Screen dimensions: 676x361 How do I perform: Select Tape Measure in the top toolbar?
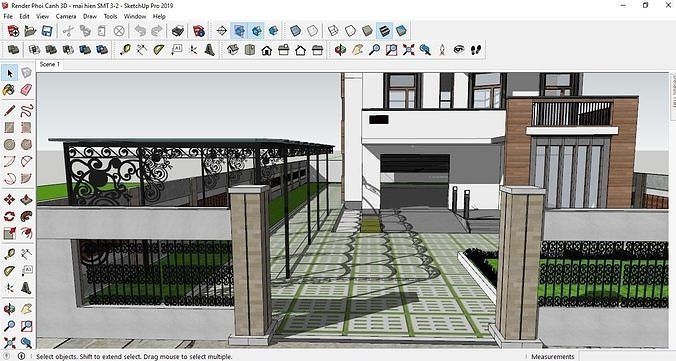pos(125,50)
